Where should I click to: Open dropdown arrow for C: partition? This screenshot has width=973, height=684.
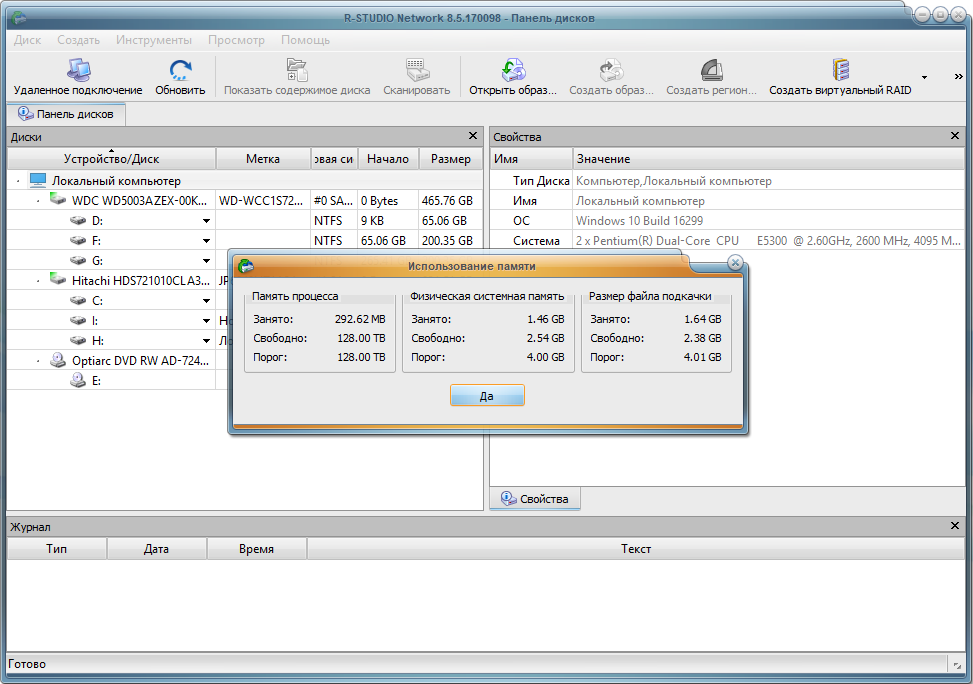206,301
